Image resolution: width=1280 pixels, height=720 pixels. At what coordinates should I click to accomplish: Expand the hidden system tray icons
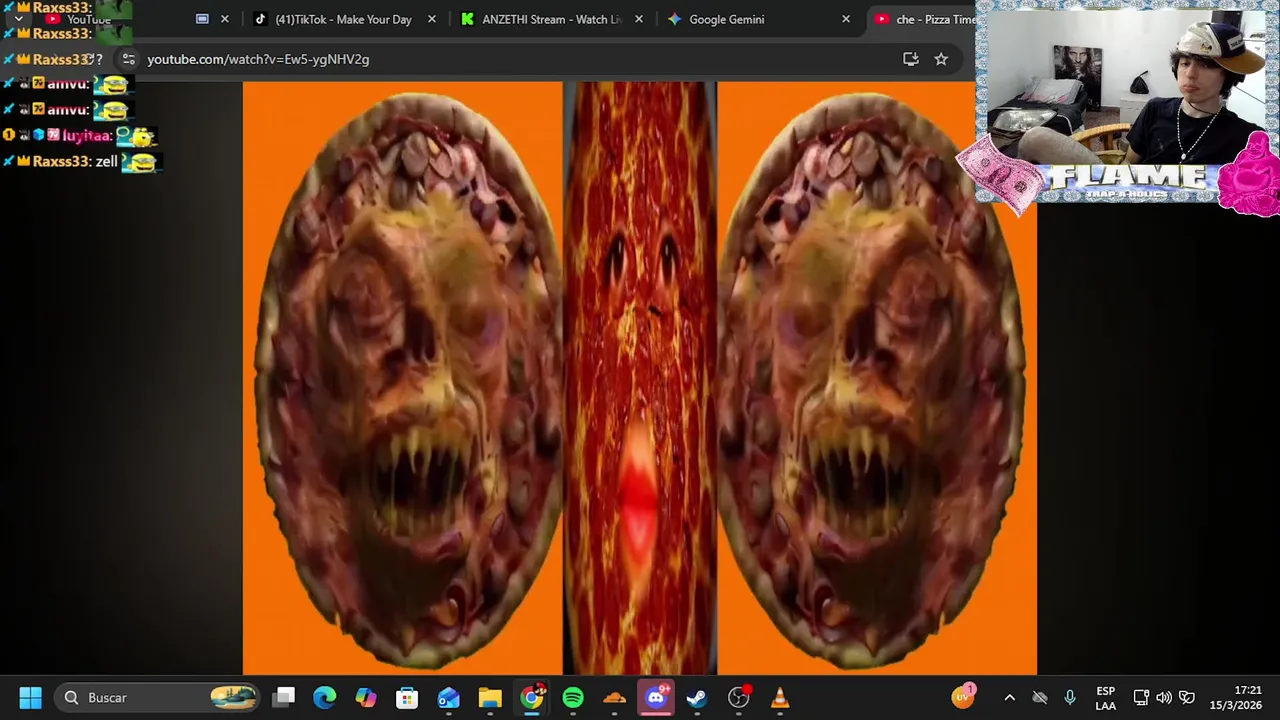(1009, 698)
